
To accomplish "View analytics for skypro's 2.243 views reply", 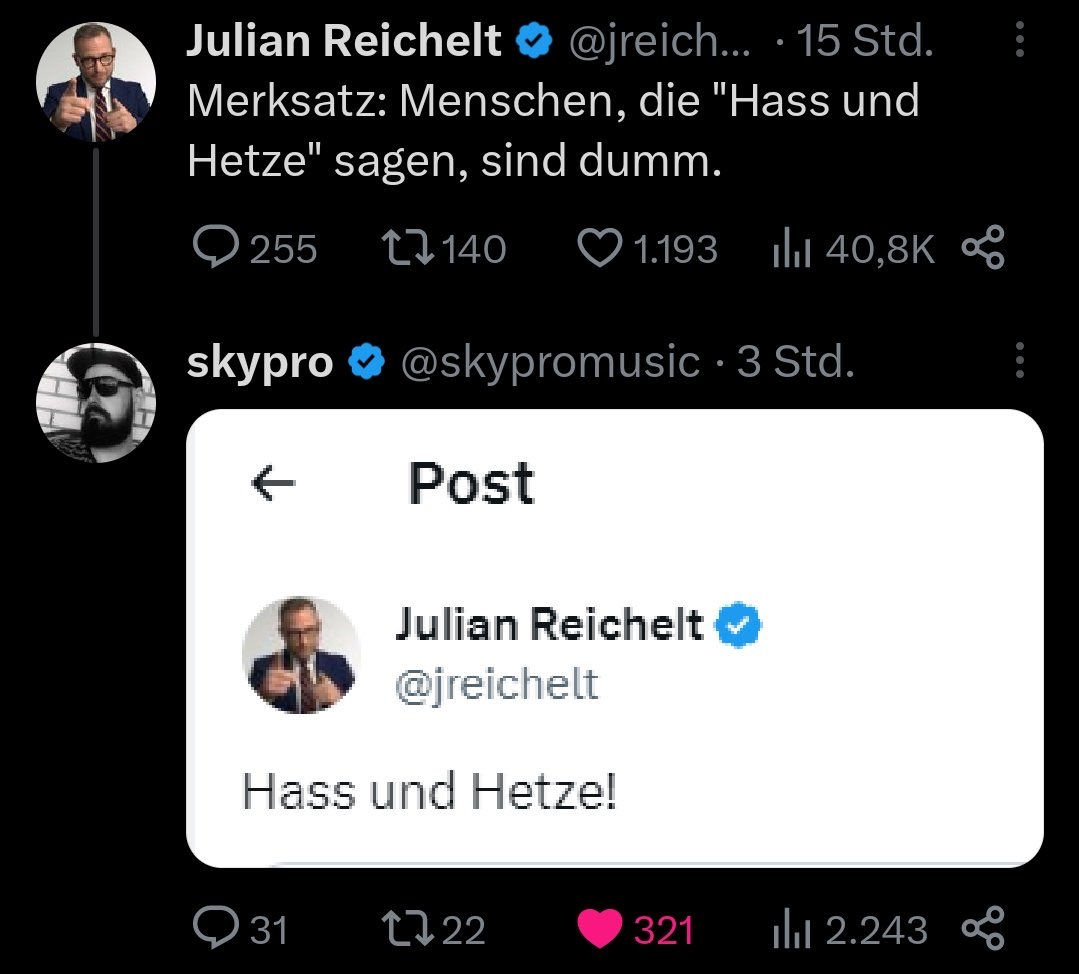I will (x=790, y=930).
